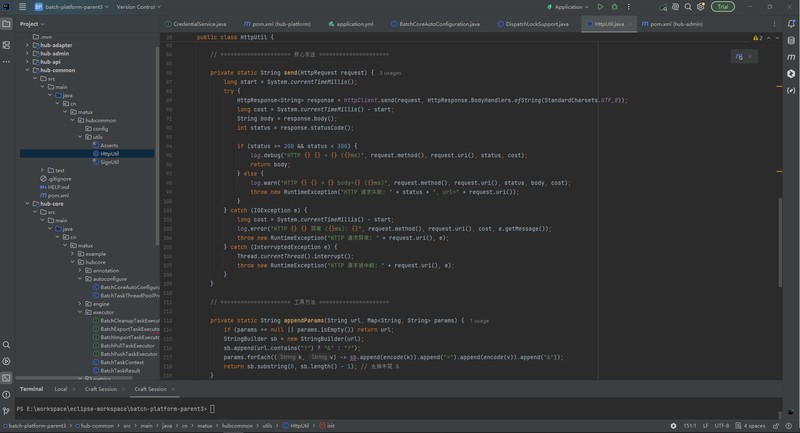Expand hub-api module
This screenshot has width=800, height=433.
tap(27, 62)
